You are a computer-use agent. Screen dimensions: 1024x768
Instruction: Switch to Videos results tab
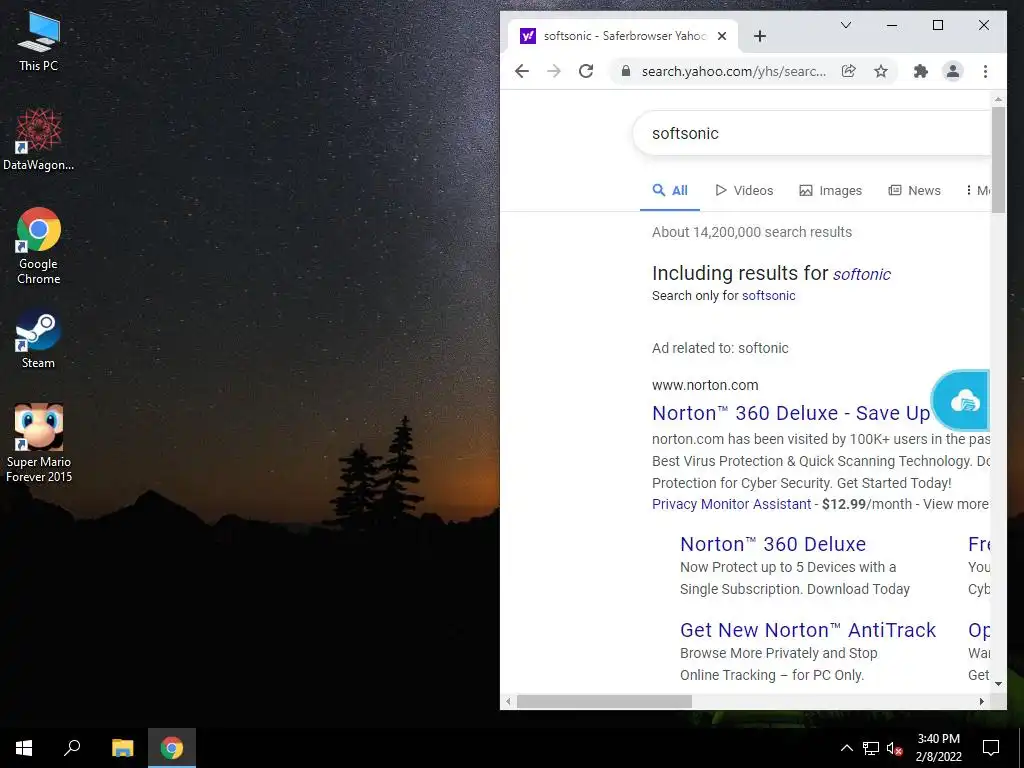(x=744, y=190)
